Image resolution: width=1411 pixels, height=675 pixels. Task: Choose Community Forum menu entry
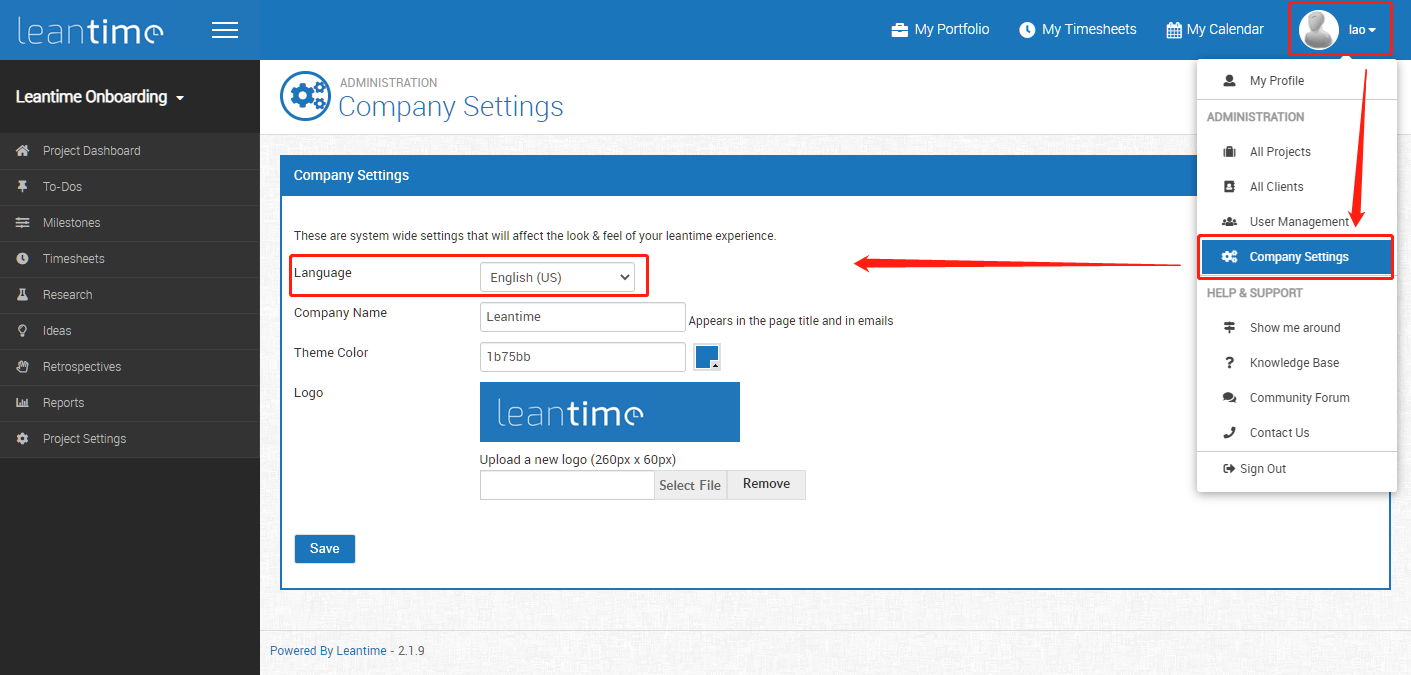(x=1297, y=398)
